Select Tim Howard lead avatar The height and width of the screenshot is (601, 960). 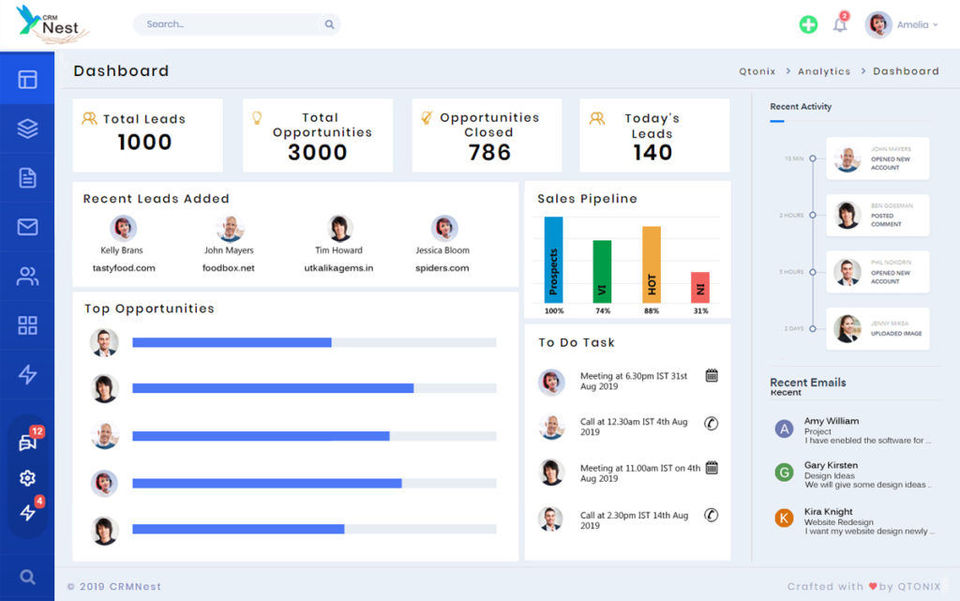coord(339,228)
